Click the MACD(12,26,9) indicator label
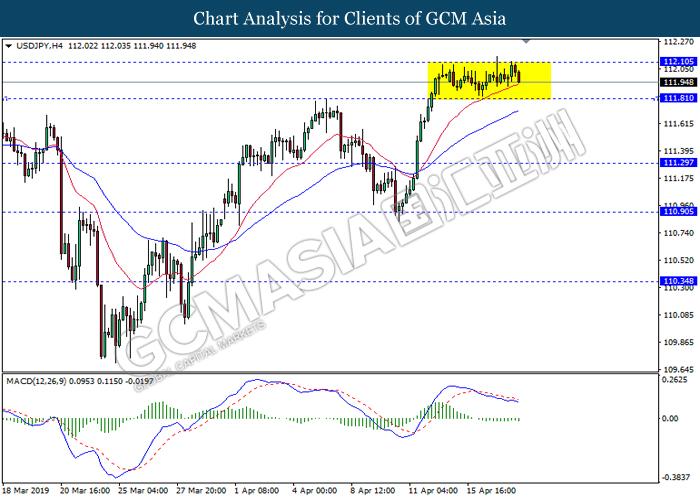700x500 pixels. click(x=36, y=381)
